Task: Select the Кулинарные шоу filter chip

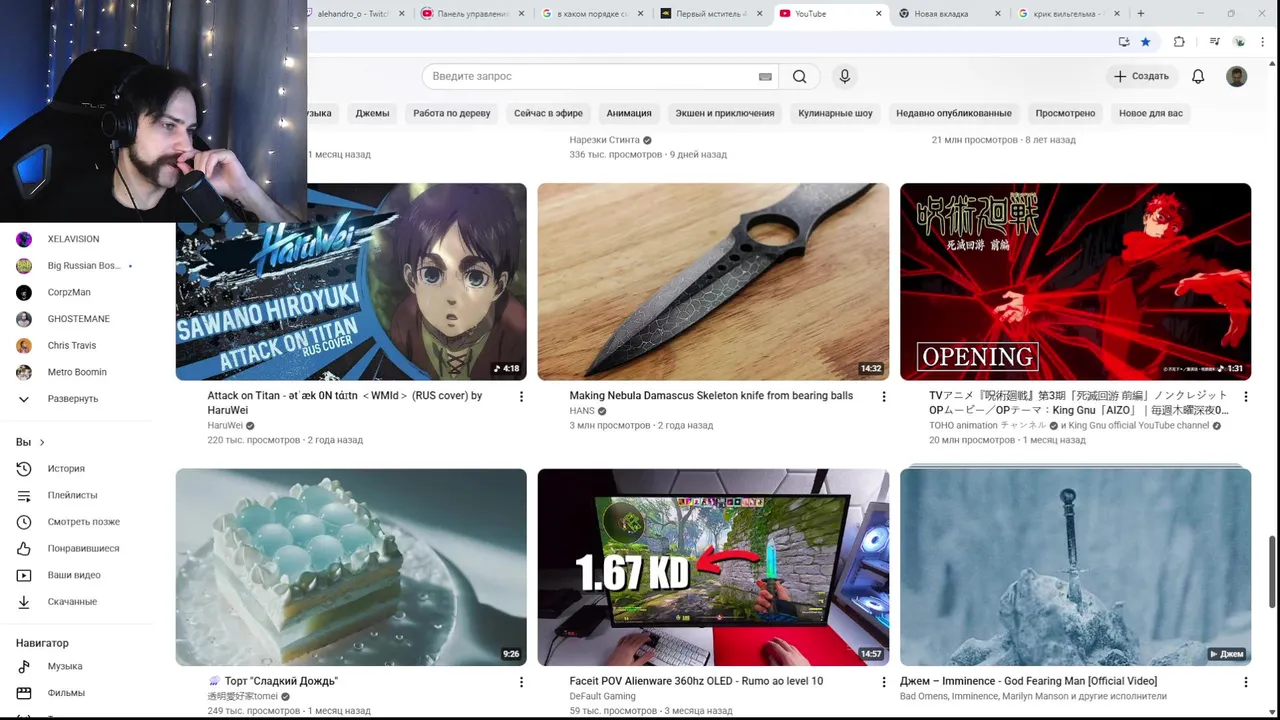Action: point(835,113)
